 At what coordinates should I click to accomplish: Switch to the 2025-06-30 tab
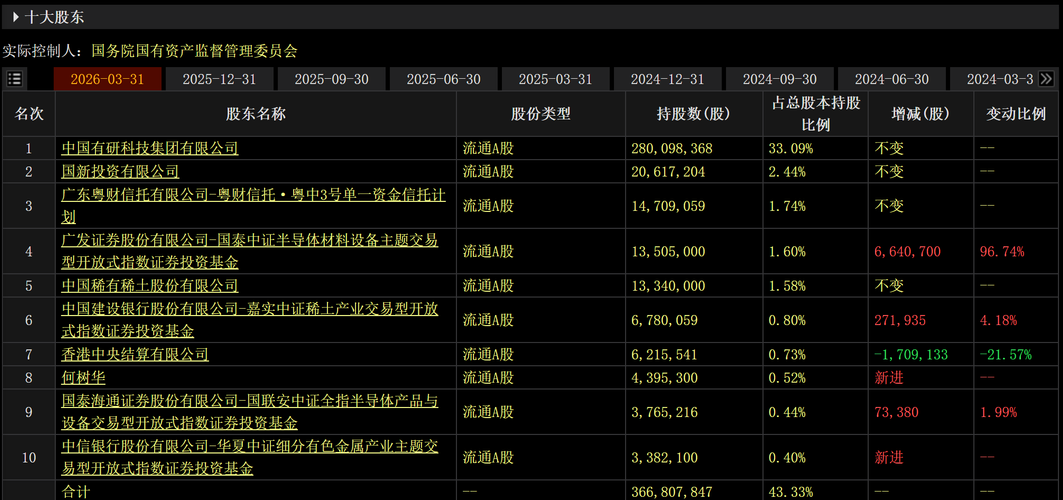coord(443,79)
